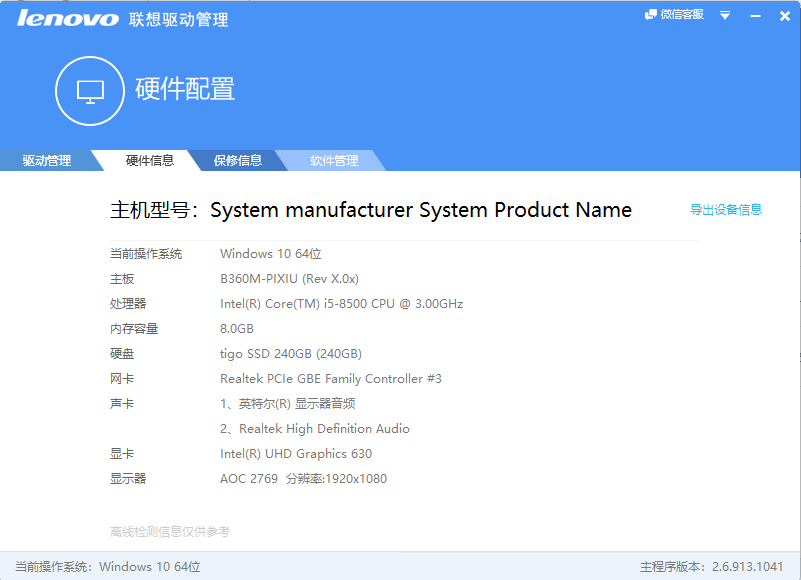Click the 网卡 row label
The height and width of the screenshot is (580, 801).
(122, 379)
